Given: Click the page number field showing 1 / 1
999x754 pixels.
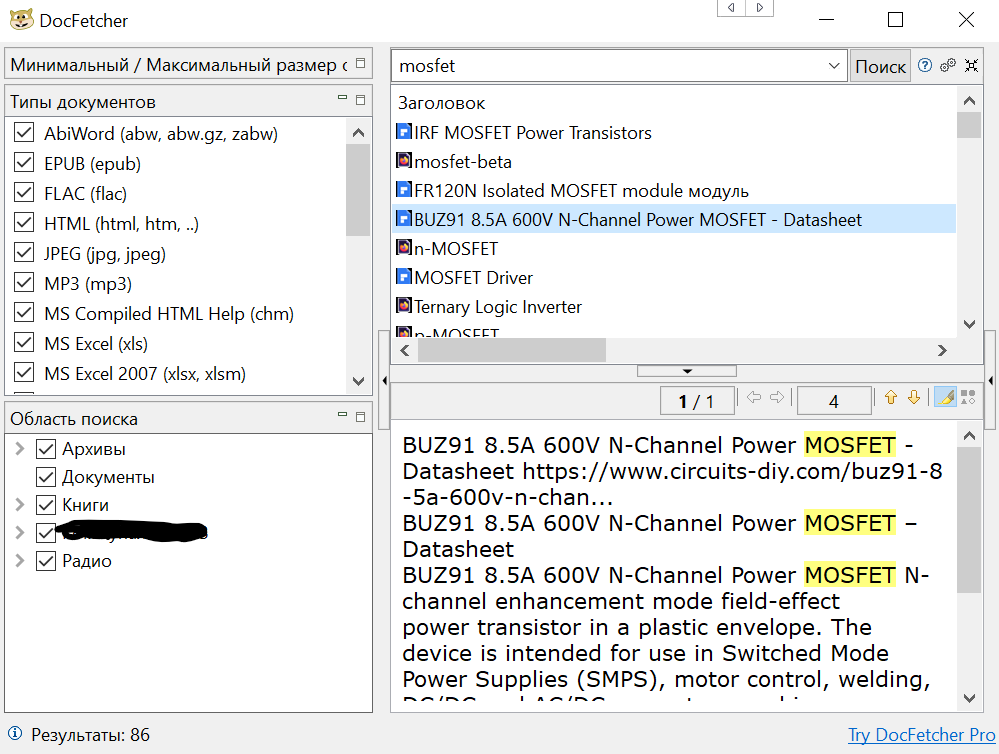Looking at the screenshot, I should (697, 401).
